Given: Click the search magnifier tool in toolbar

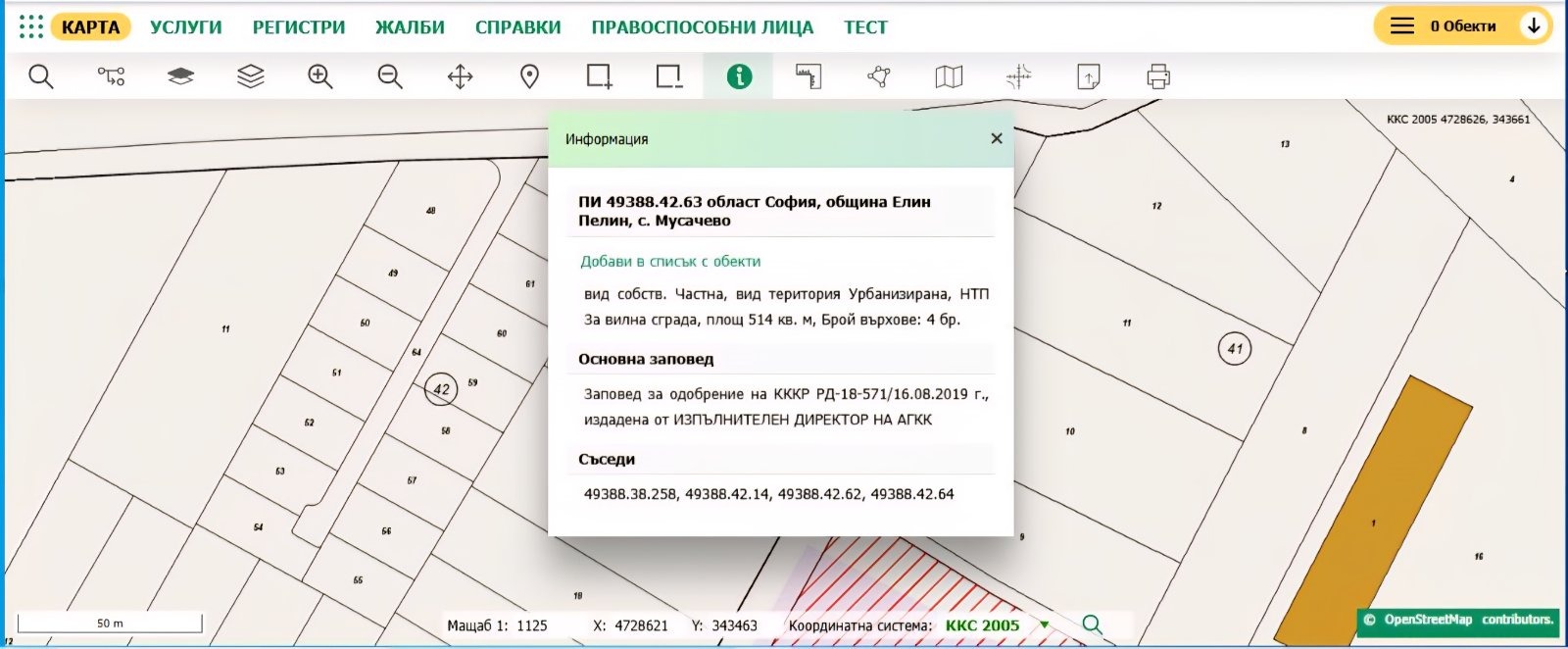Looking at the screenshot, I should [x=41, y=76].
